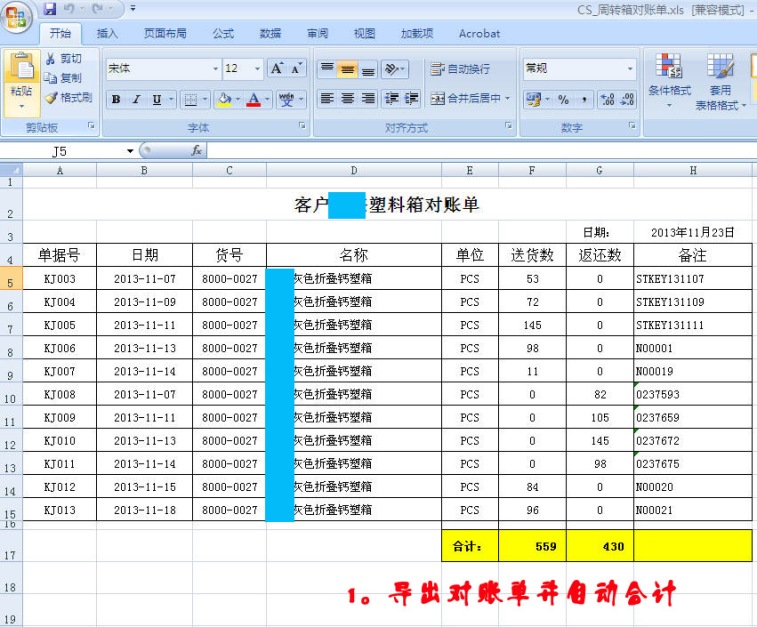Toggle underline formatting
Screen dimensions: 757x627
tap(156, 99)
